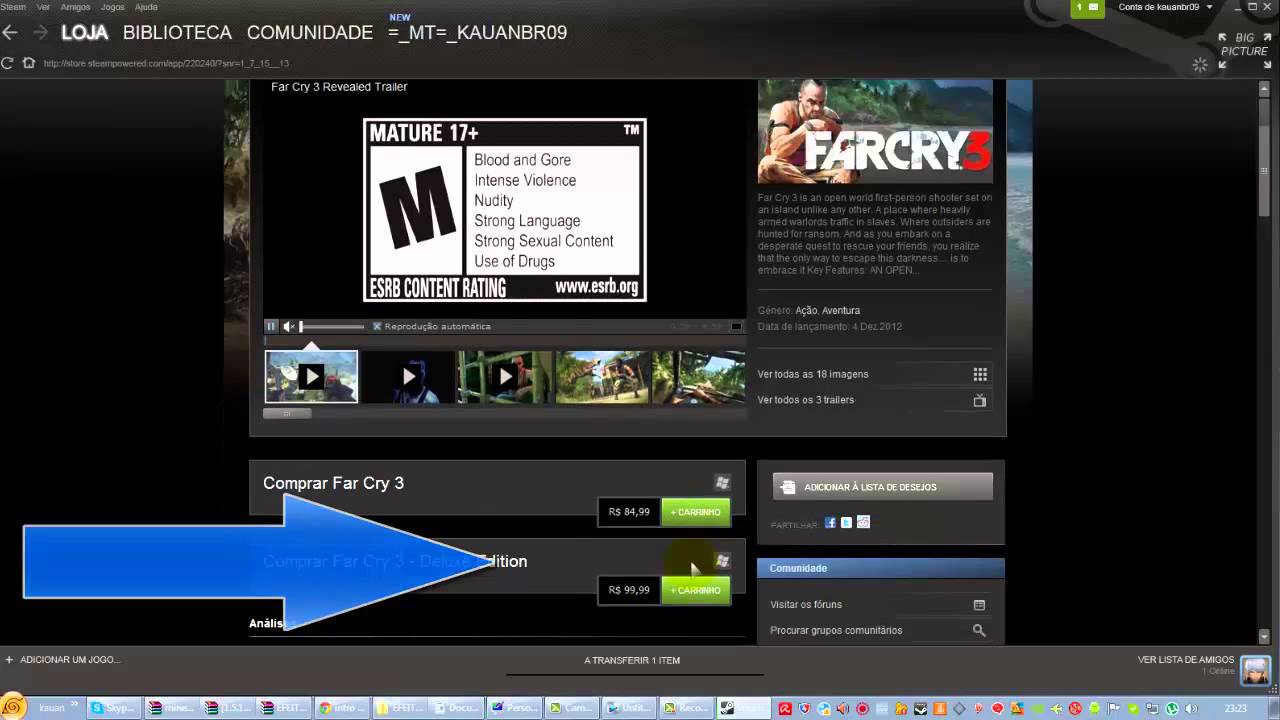Adjust the trailer volume slider
1280x720 pixels.
click(x=331, y=326)
